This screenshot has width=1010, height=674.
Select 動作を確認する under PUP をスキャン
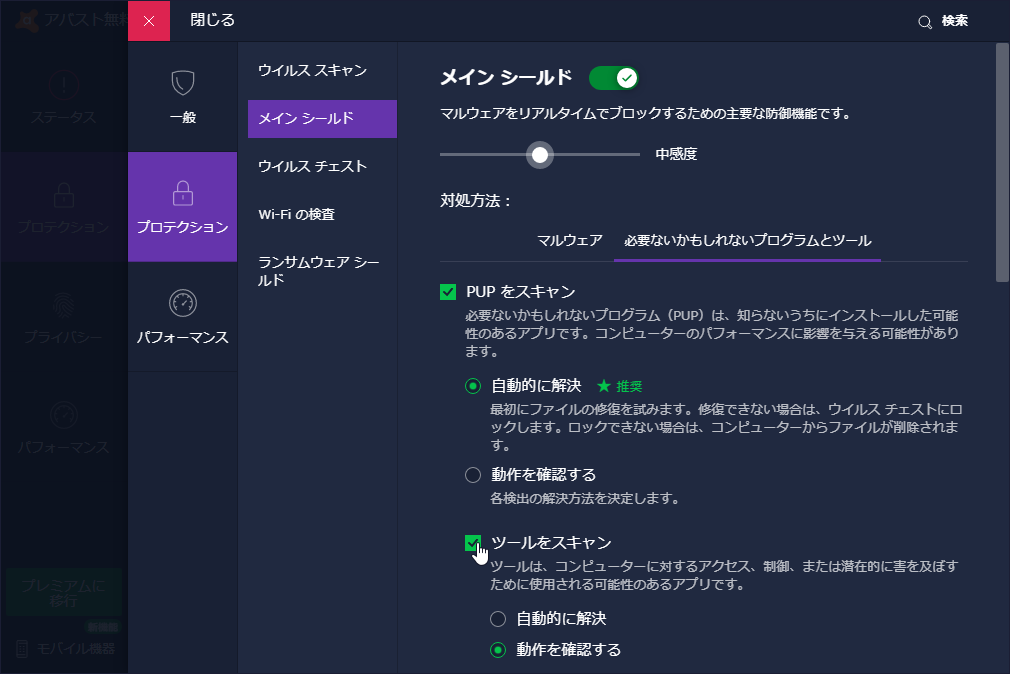tap(472, 474)
